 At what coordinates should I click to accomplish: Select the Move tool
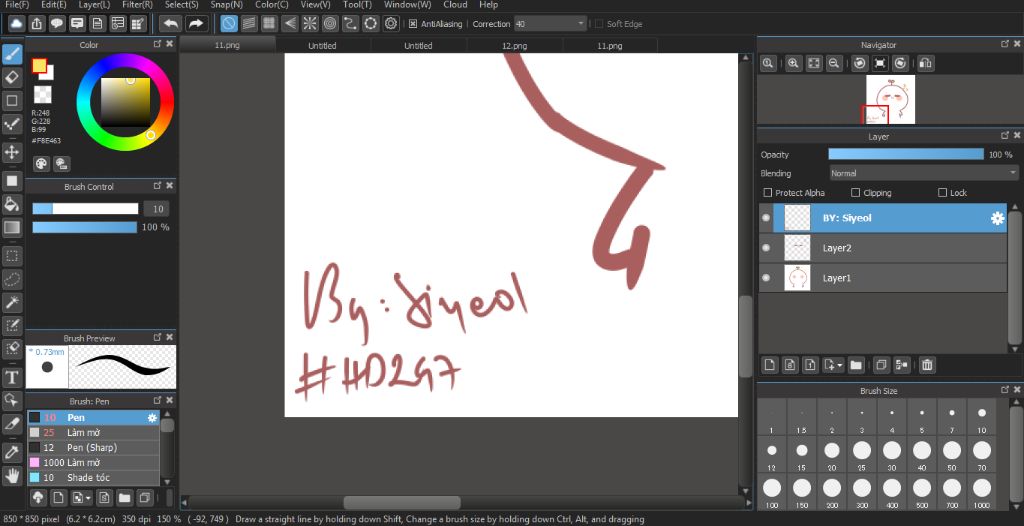click(x=12, y=152)
